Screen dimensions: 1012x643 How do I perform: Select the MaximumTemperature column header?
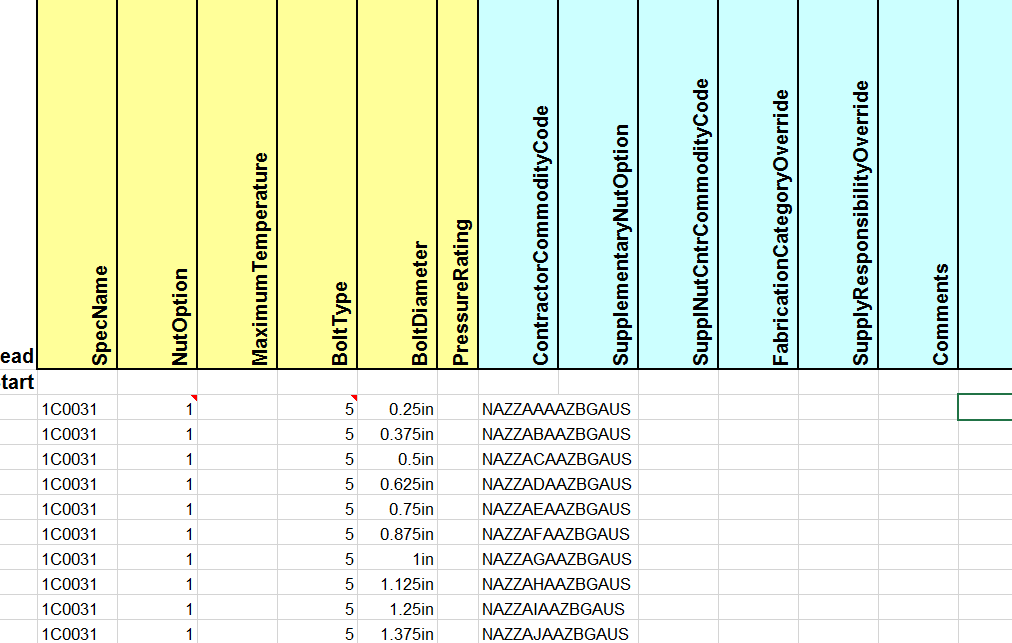[237, 184]
